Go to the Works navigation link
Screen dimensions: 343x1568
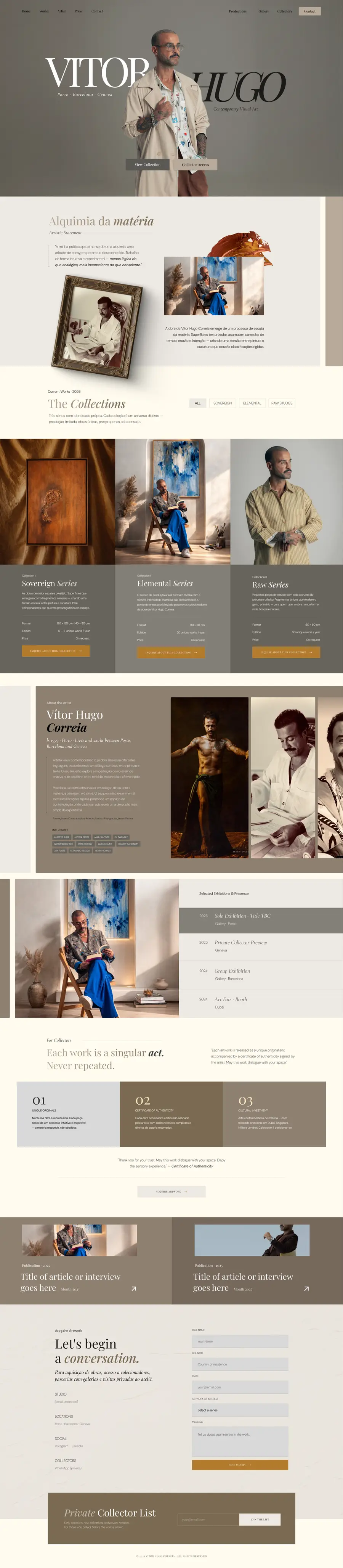[44, 11]
